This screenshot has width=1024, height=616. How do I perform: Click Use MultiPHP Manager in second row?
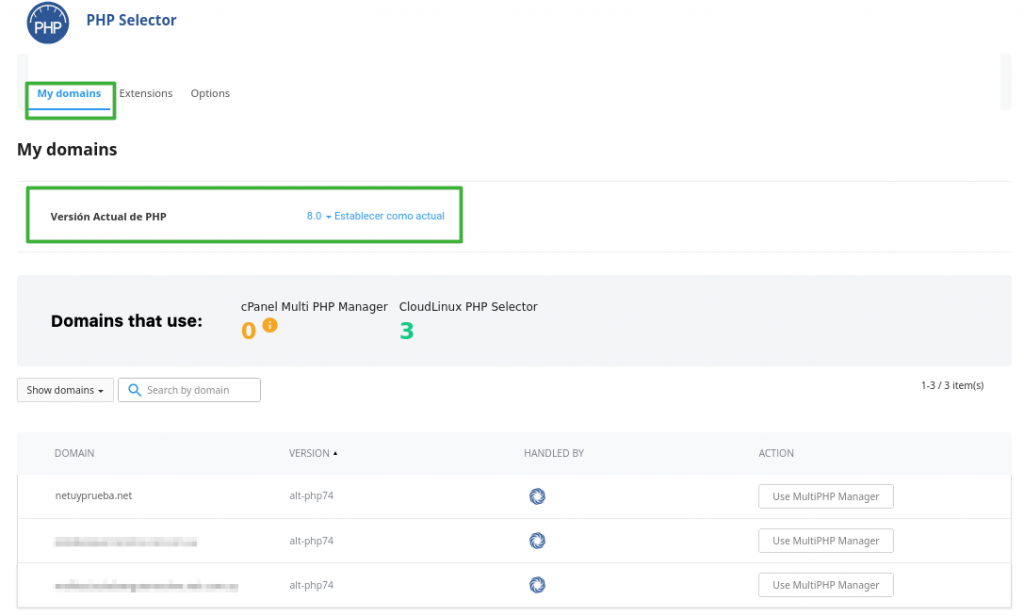pyautogui.click(x=825, y=541)
